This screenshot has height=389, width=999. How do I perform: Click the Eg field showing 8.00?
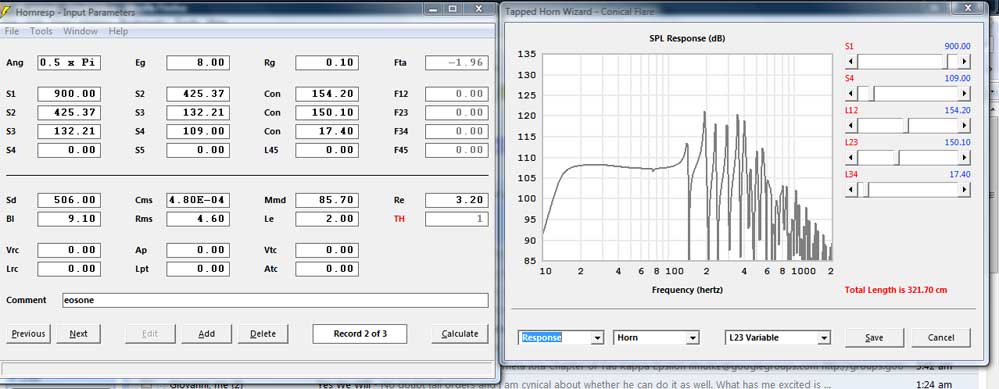click(198, 63)
